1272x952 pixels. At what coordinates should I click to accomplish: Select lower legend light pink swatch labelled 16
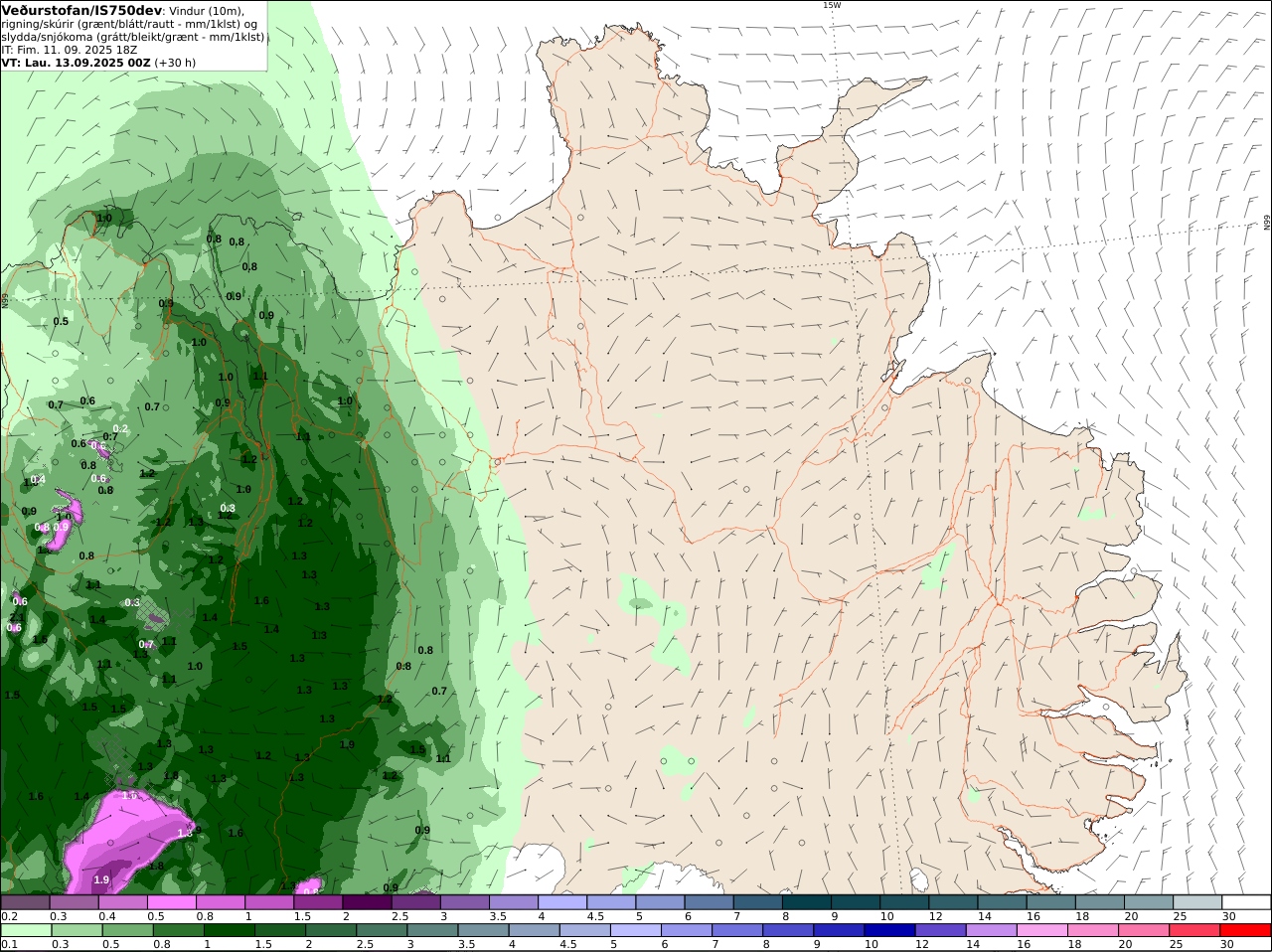[x=1041, y=930]
